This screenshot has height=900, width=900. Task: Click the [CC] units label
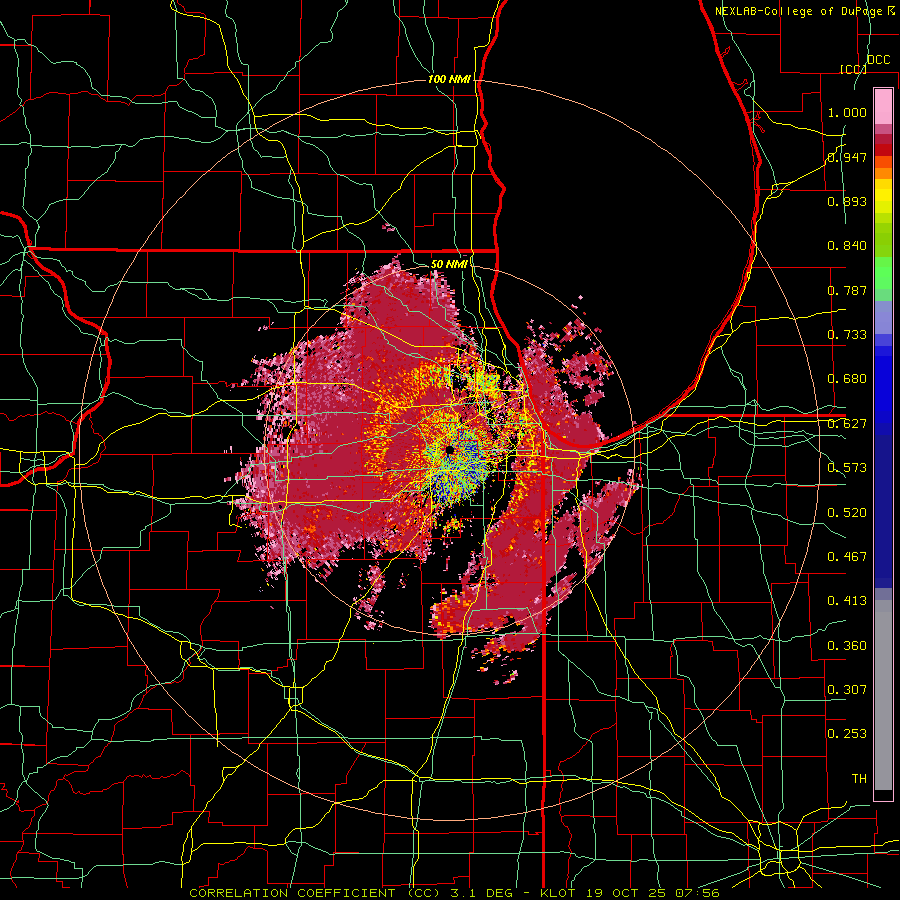pyautogui.click(x=854, y=69)
